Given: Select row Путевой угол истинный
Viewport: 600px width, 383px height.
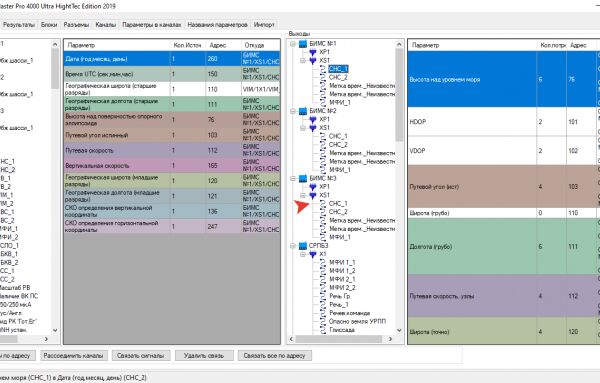Looking at the screenshot, I should coord(172,135).
